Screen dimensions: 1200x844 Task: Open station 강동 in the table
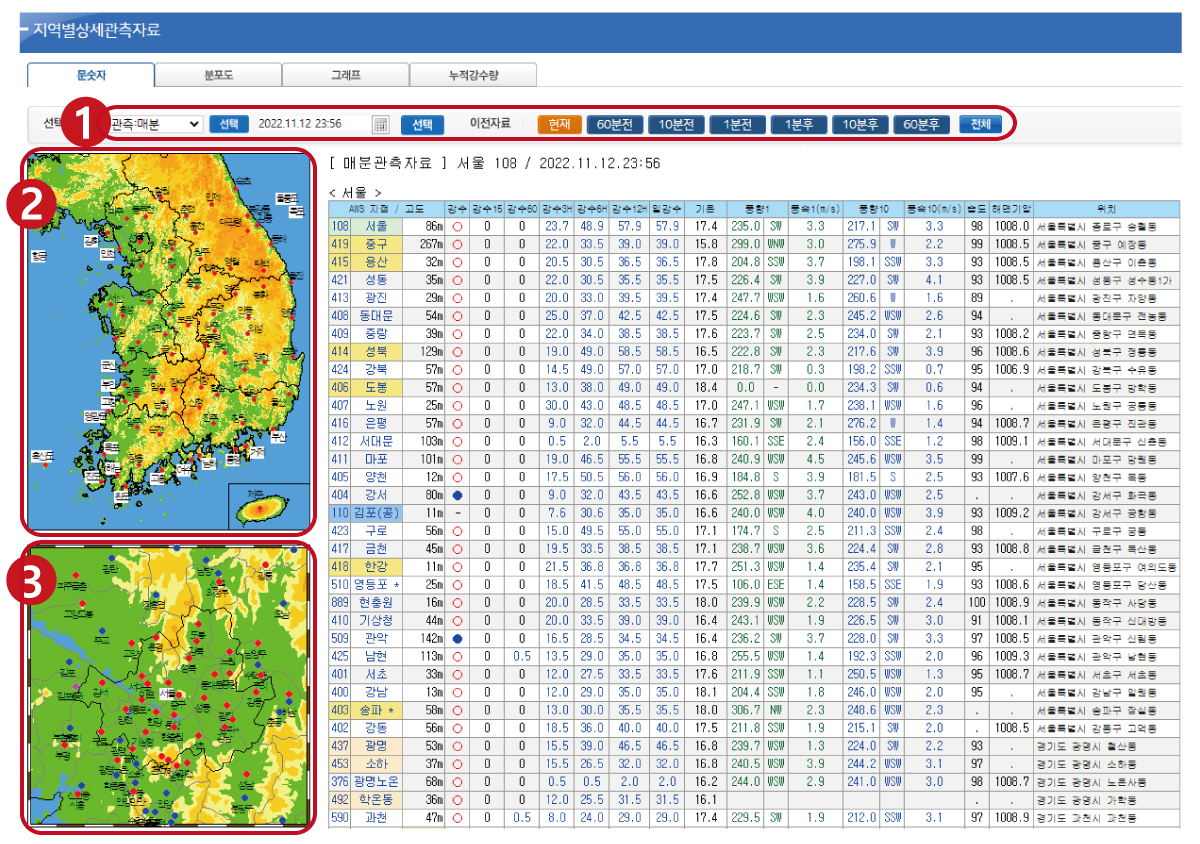tap(376, 728)
